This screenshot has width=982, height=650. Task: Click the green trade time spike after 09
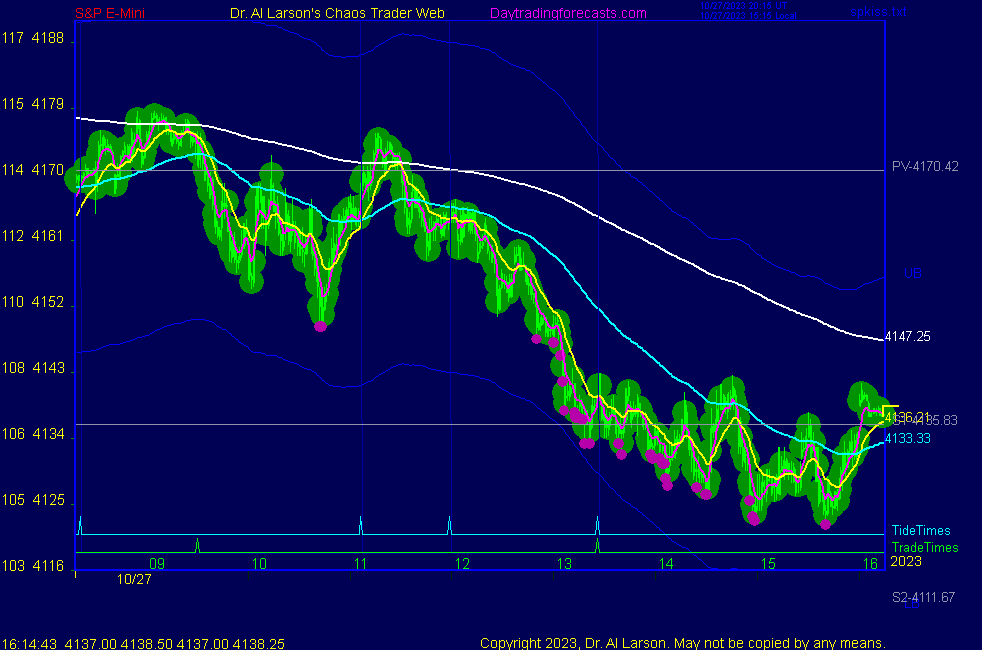click(197, 545)
